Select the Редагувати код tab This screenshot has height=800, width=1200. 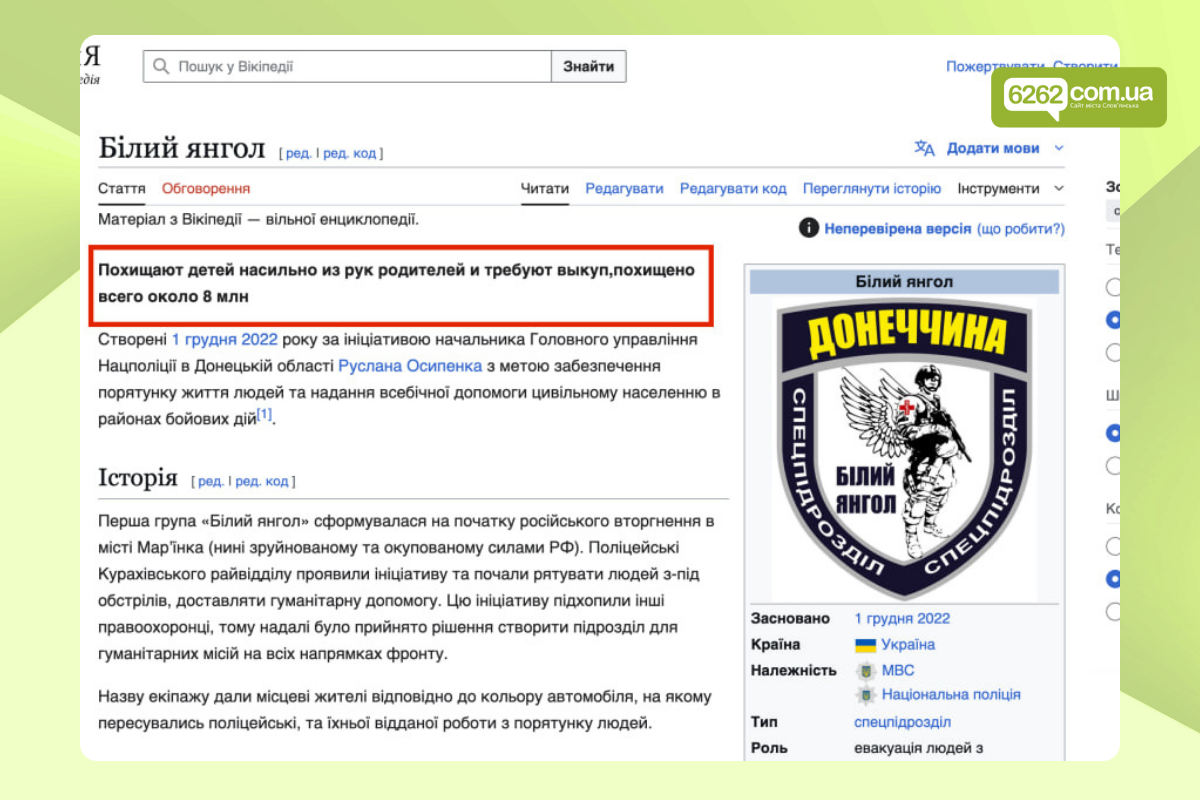coord(733,188)
